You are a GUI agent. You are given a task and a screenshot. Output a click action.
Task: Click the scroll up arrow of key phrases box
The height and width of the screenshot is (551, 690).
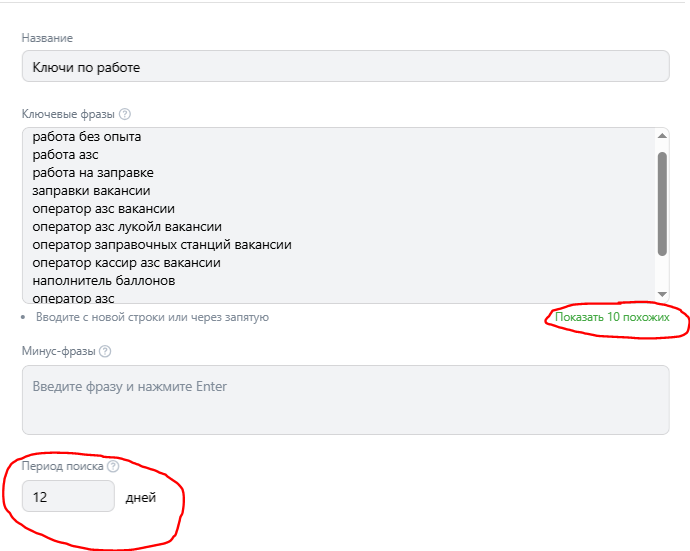coord(662,136)
